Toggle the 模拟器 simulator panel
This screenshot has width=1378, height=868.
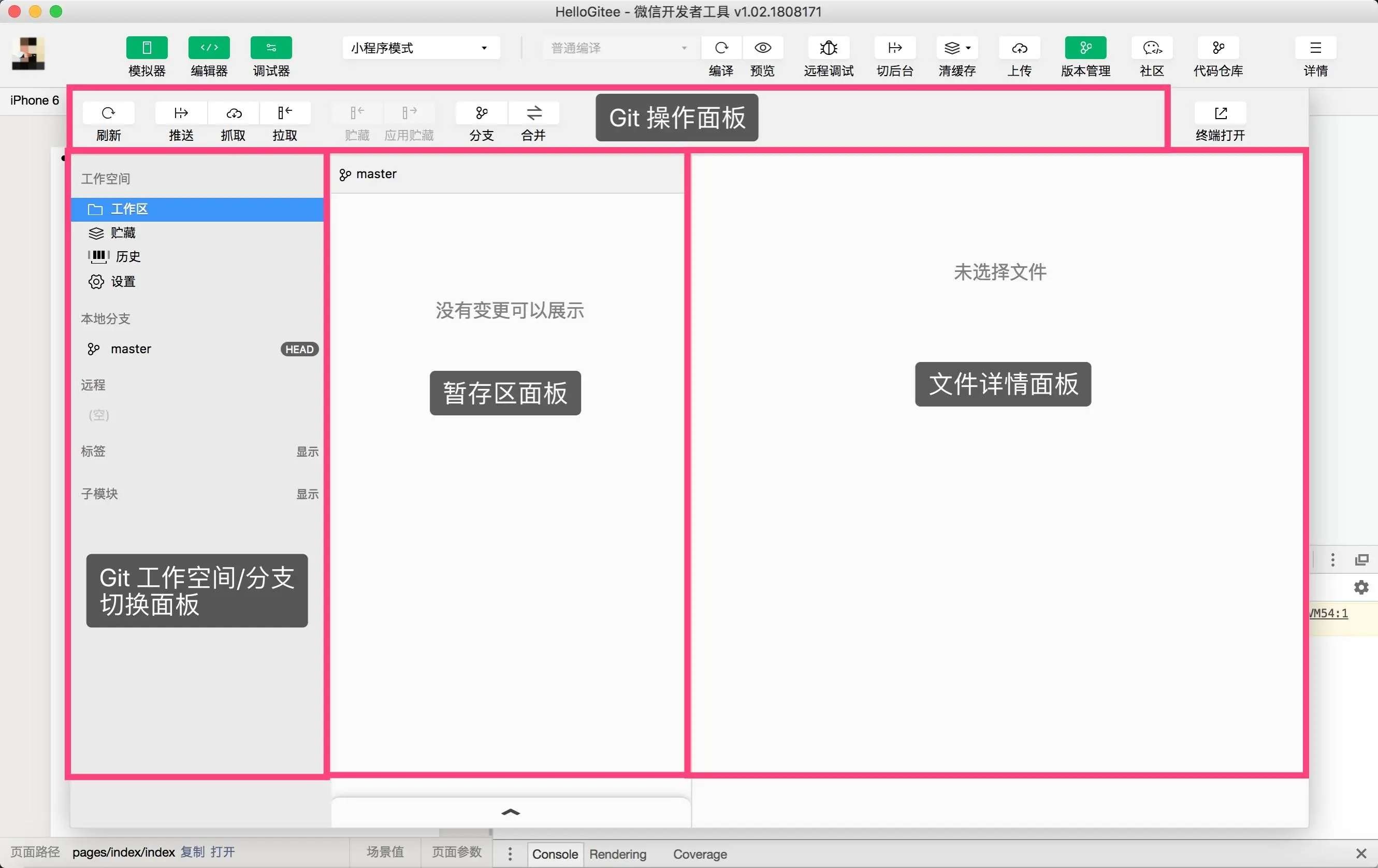[x=147, y=48]
